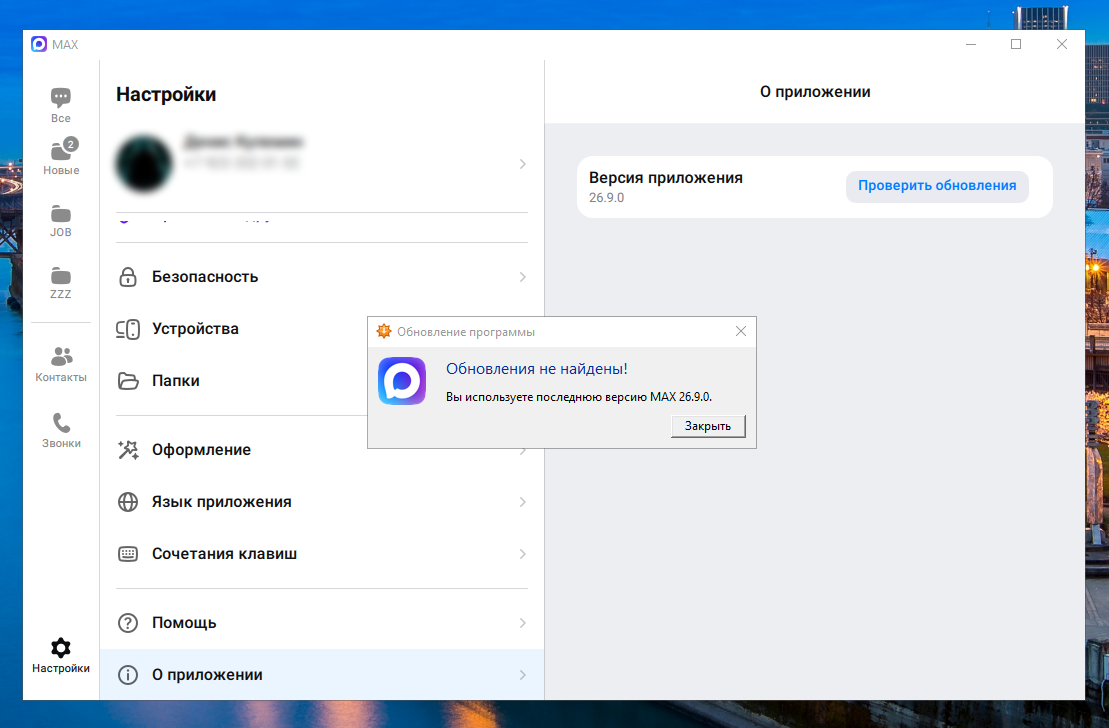Click the magic wand icon beside Оформление
The height and width of the screenshot is (728, 1109).
[128, 450]
